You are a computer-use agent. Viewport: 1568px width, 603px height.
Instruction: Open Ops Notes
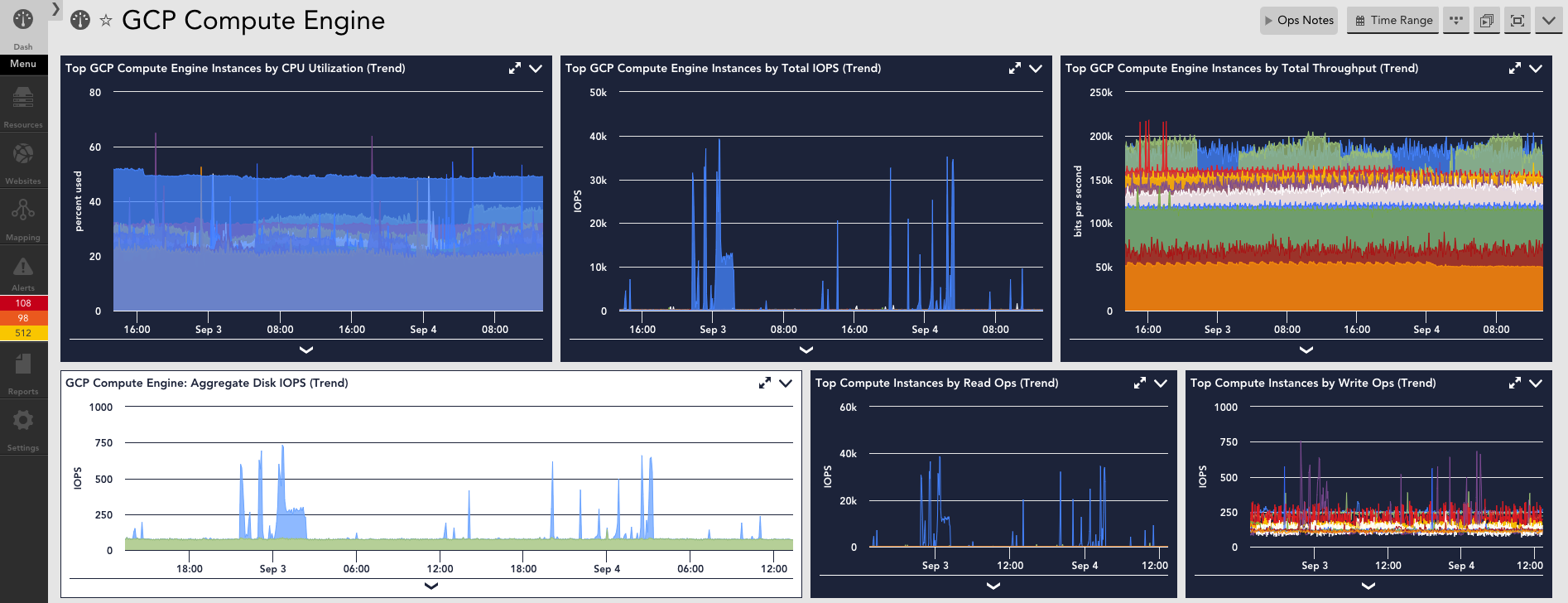1298,21
